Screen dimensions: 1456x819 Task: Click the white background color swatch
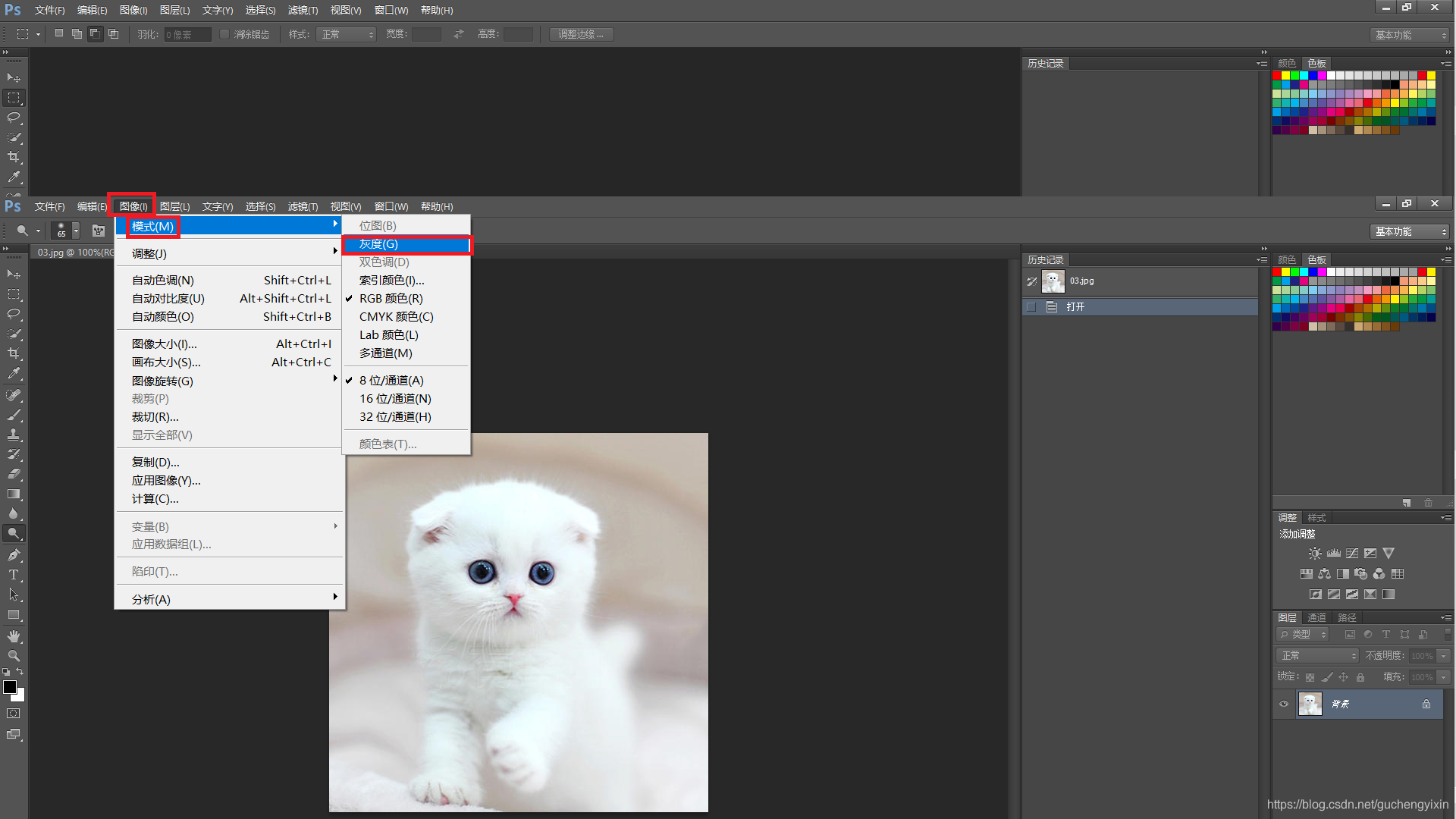(20, 696)
